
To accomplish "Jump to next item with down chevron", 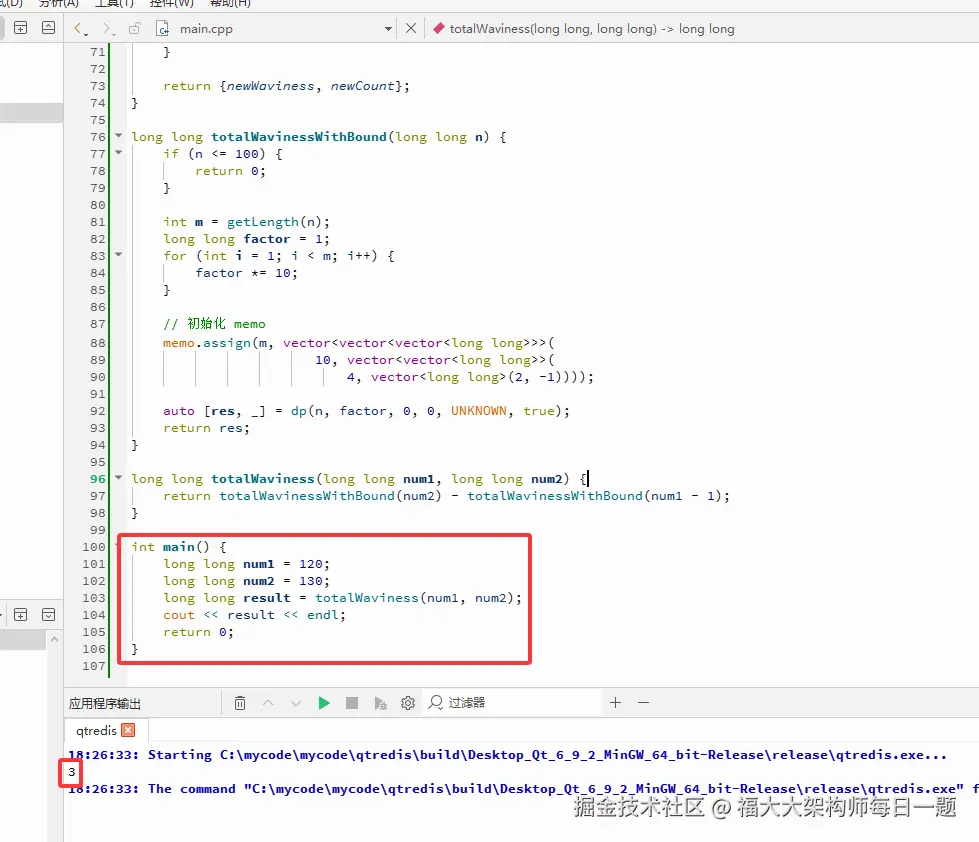I will click(296, 703).
